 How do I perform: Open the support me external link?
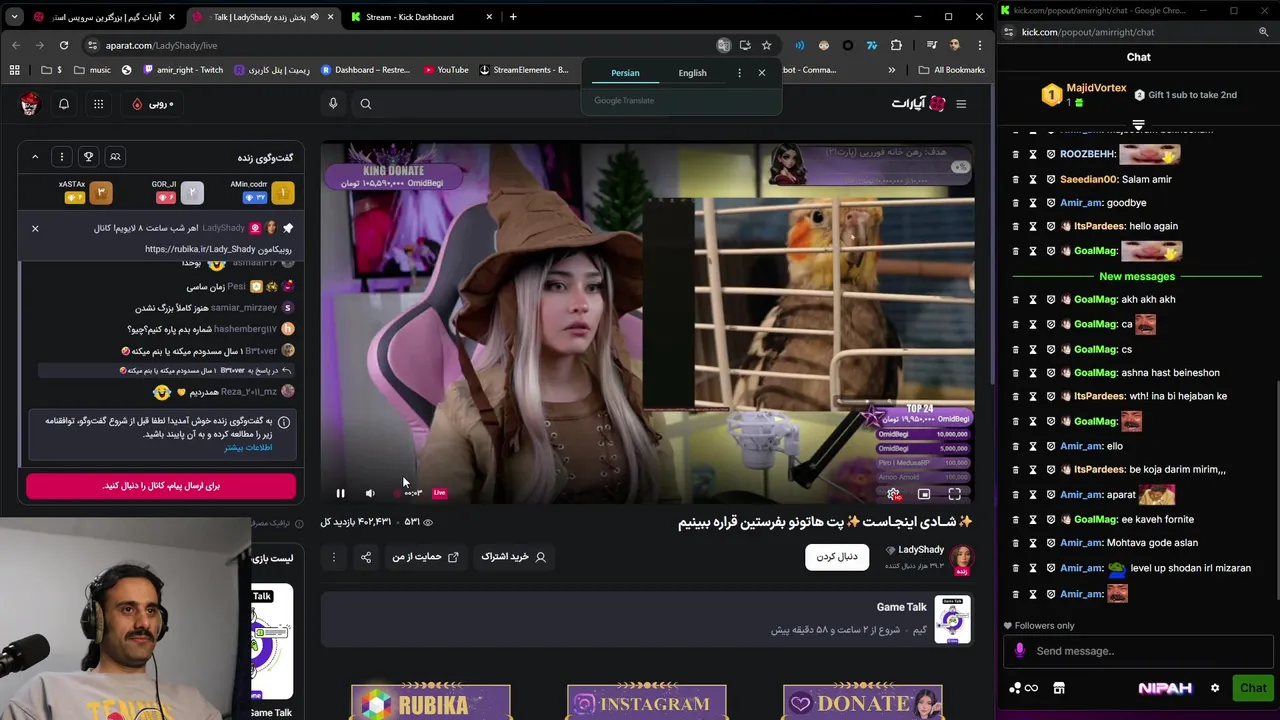[x=425, y=557]
